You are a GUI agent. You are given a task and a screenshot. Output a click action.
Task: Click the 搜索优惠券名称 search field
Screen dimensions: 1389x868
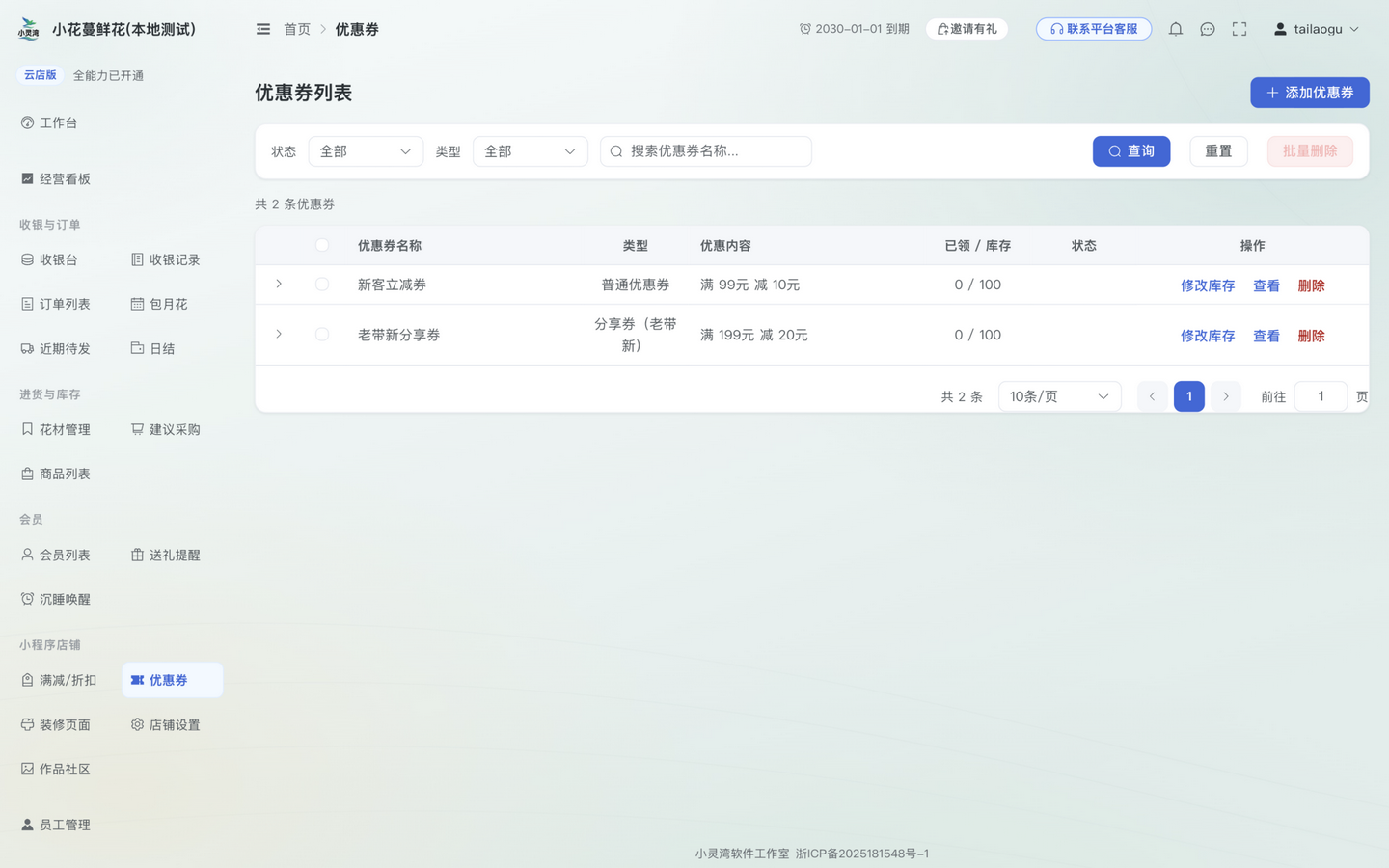tap(706, 151)
